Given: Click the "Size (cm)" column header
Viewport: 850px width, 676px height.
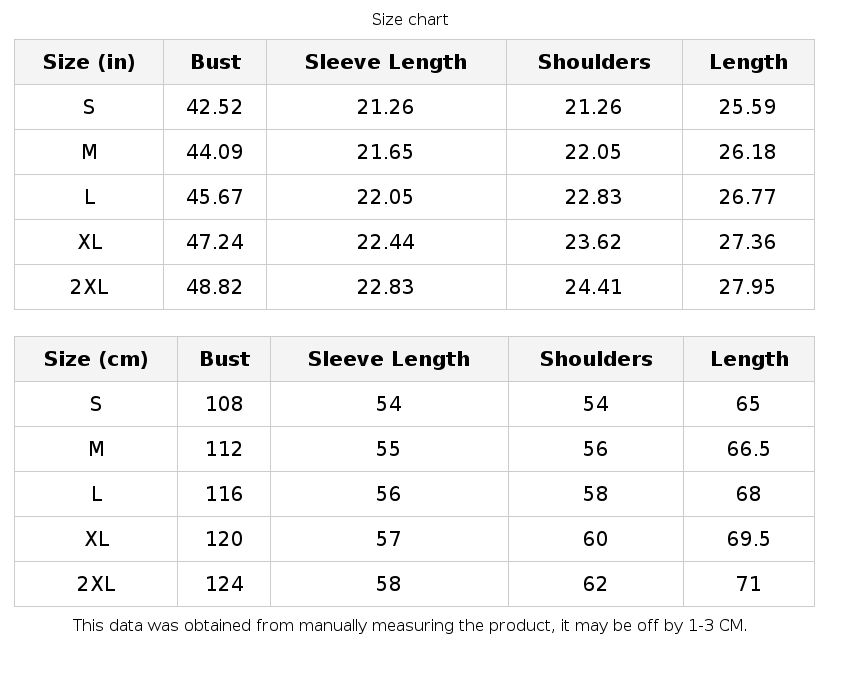Looking at the screenshot, I should 96,359.
